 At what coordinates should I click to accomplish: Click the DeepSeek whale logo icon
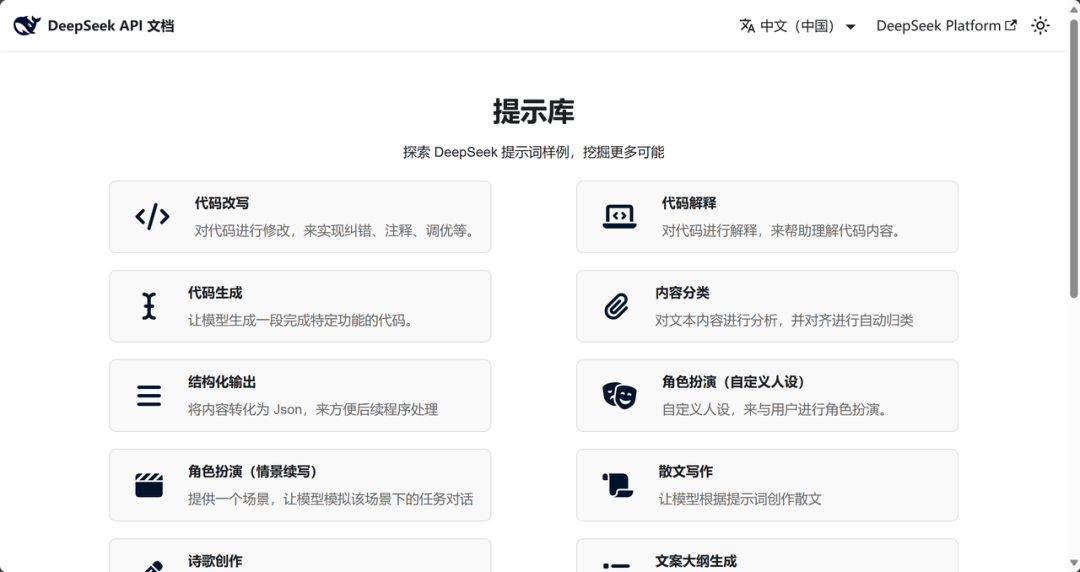[27, 25]
